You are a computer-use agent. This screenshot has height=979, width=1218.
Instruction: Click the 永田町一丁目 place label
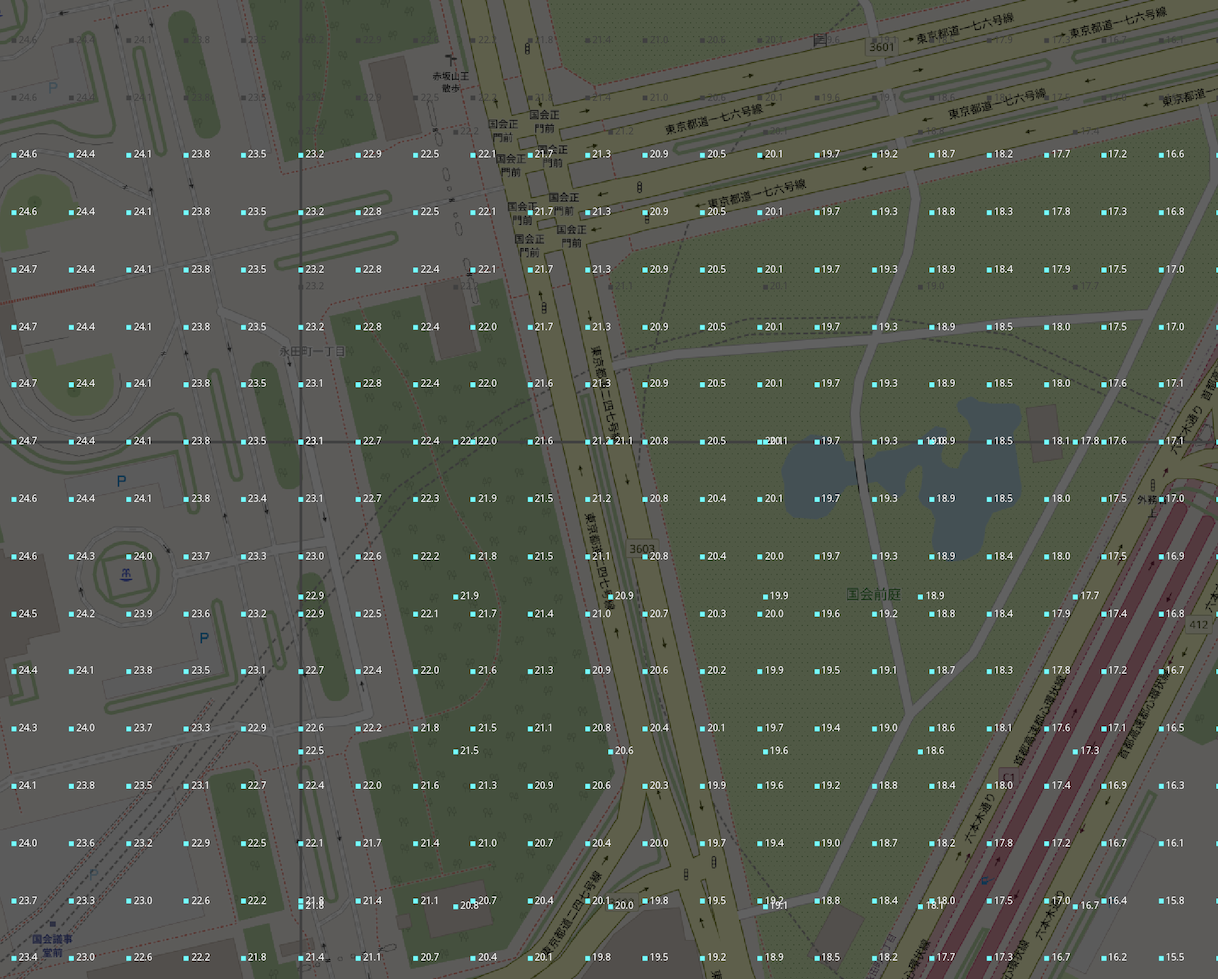coord(312,352)
